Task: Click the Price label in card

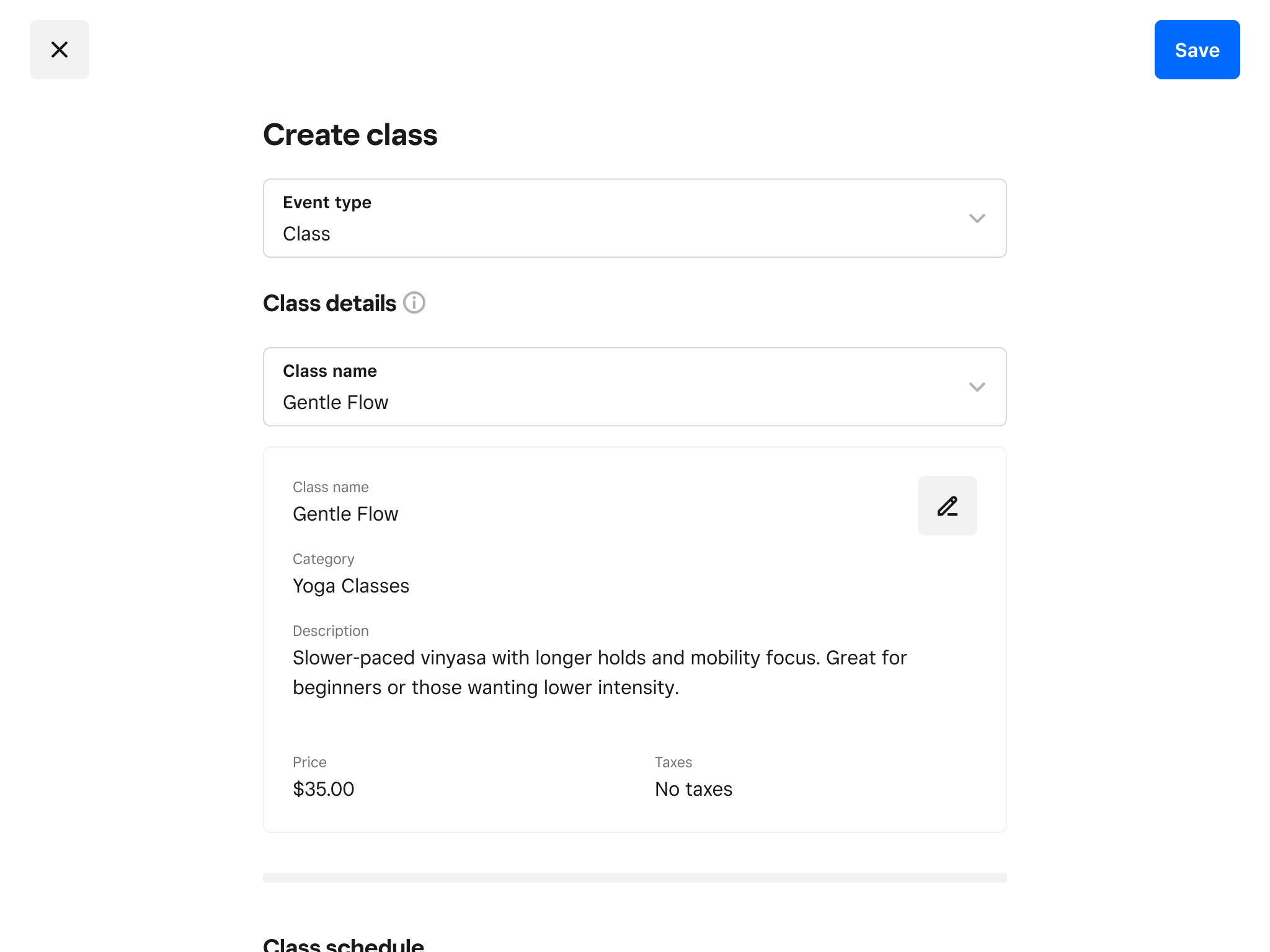Action: click(309, 762)
